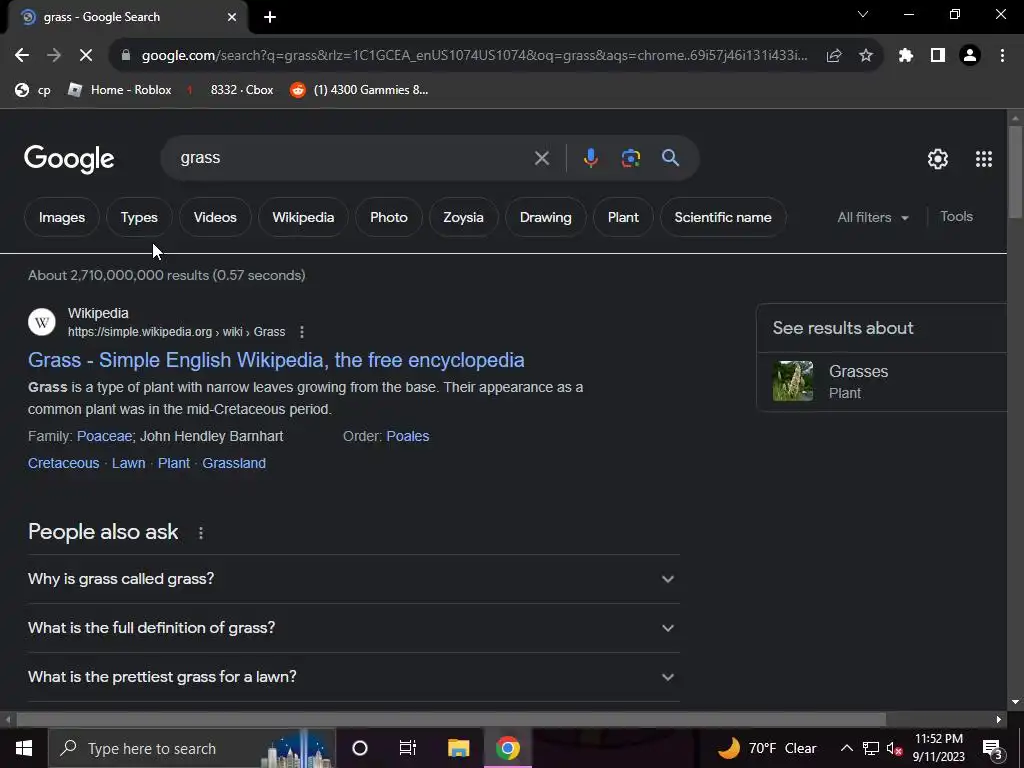The height and width of the screenshot is (768, 1024).
Task: Click the taskbar search box
Action: [192, 748]
